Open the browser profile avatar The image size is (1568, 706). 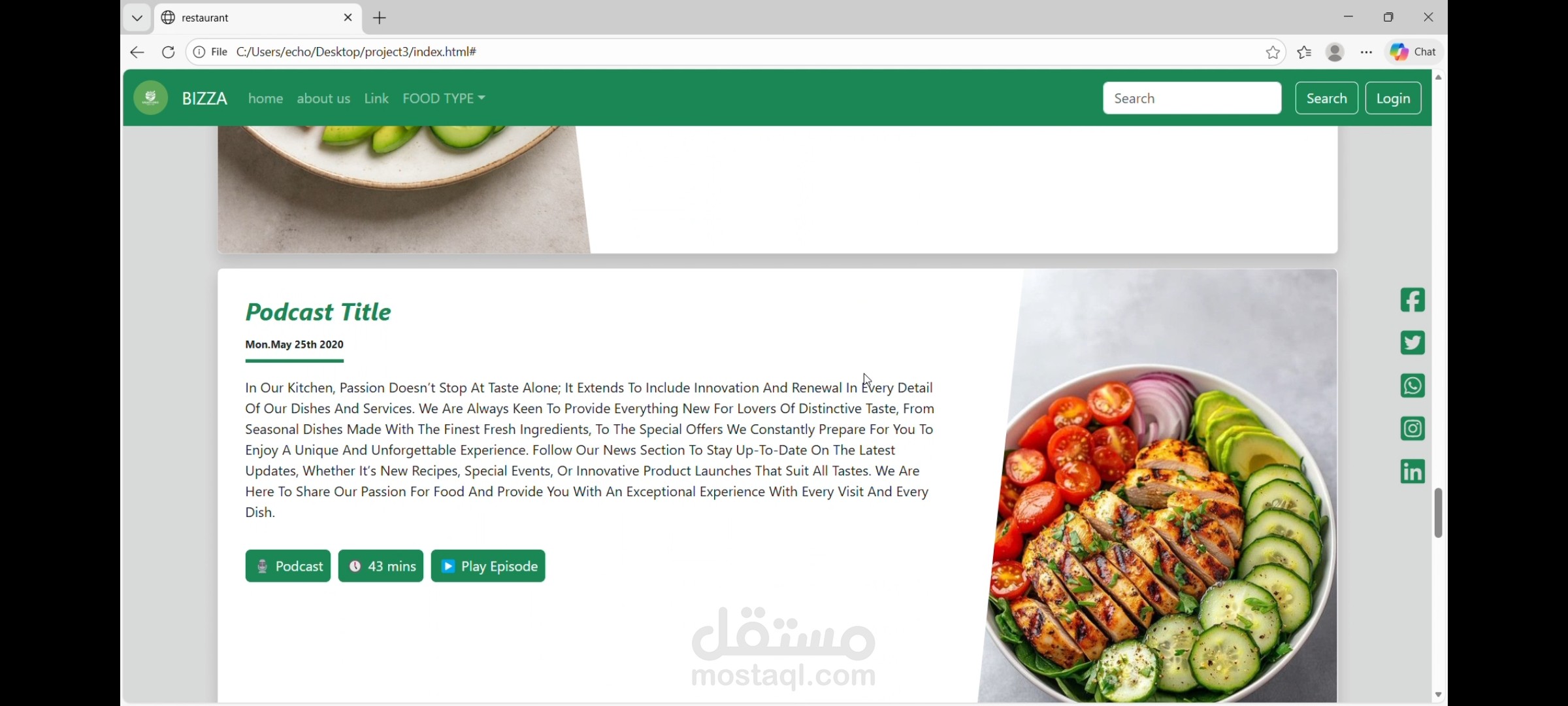pos(1335,52)
